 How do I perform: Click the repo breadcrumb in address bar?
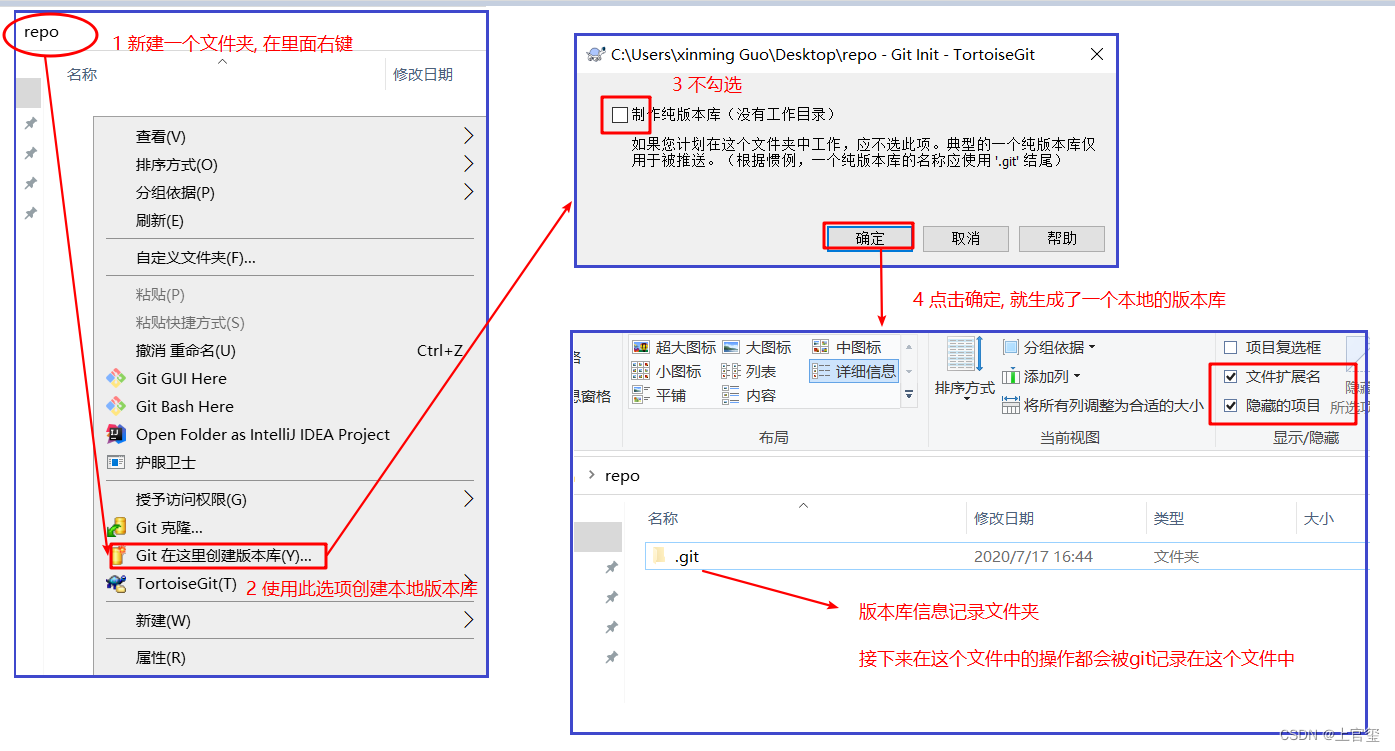click(x=622, y=476)
